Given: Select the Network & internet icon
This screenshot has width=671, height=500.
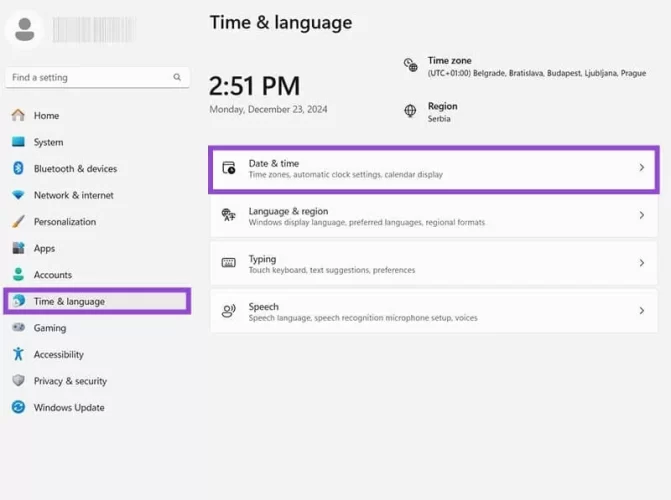Looking at the screenshot, I should [x=18, y=195].
